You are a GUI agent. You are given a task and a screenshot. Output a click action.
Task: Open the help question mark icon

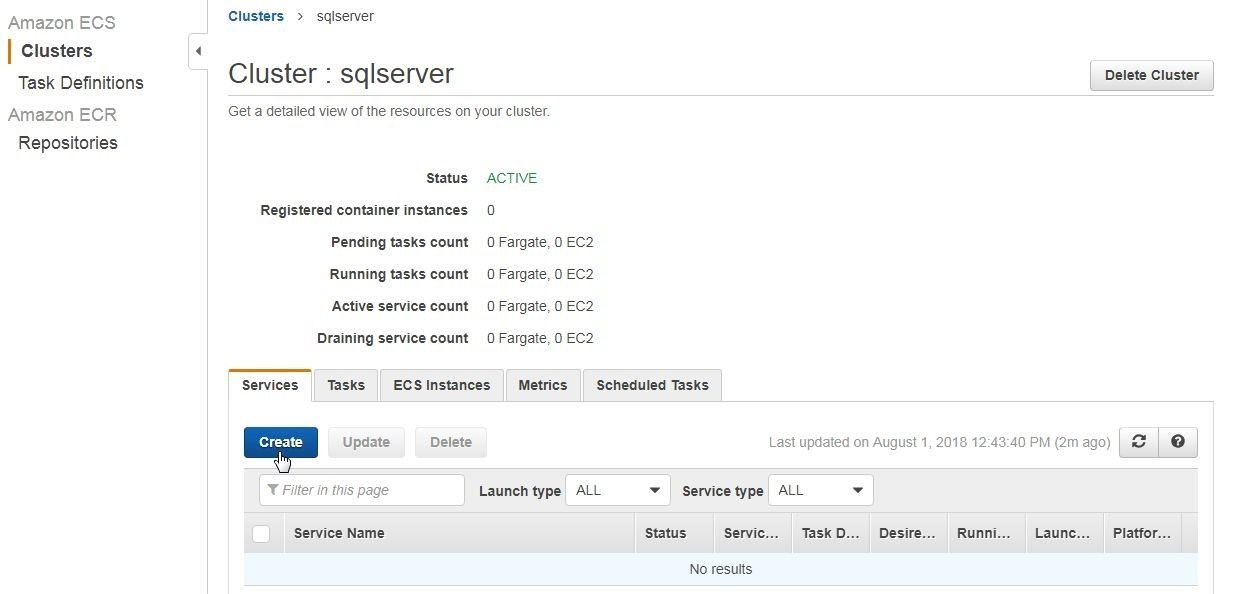(x=1177, y=442)
